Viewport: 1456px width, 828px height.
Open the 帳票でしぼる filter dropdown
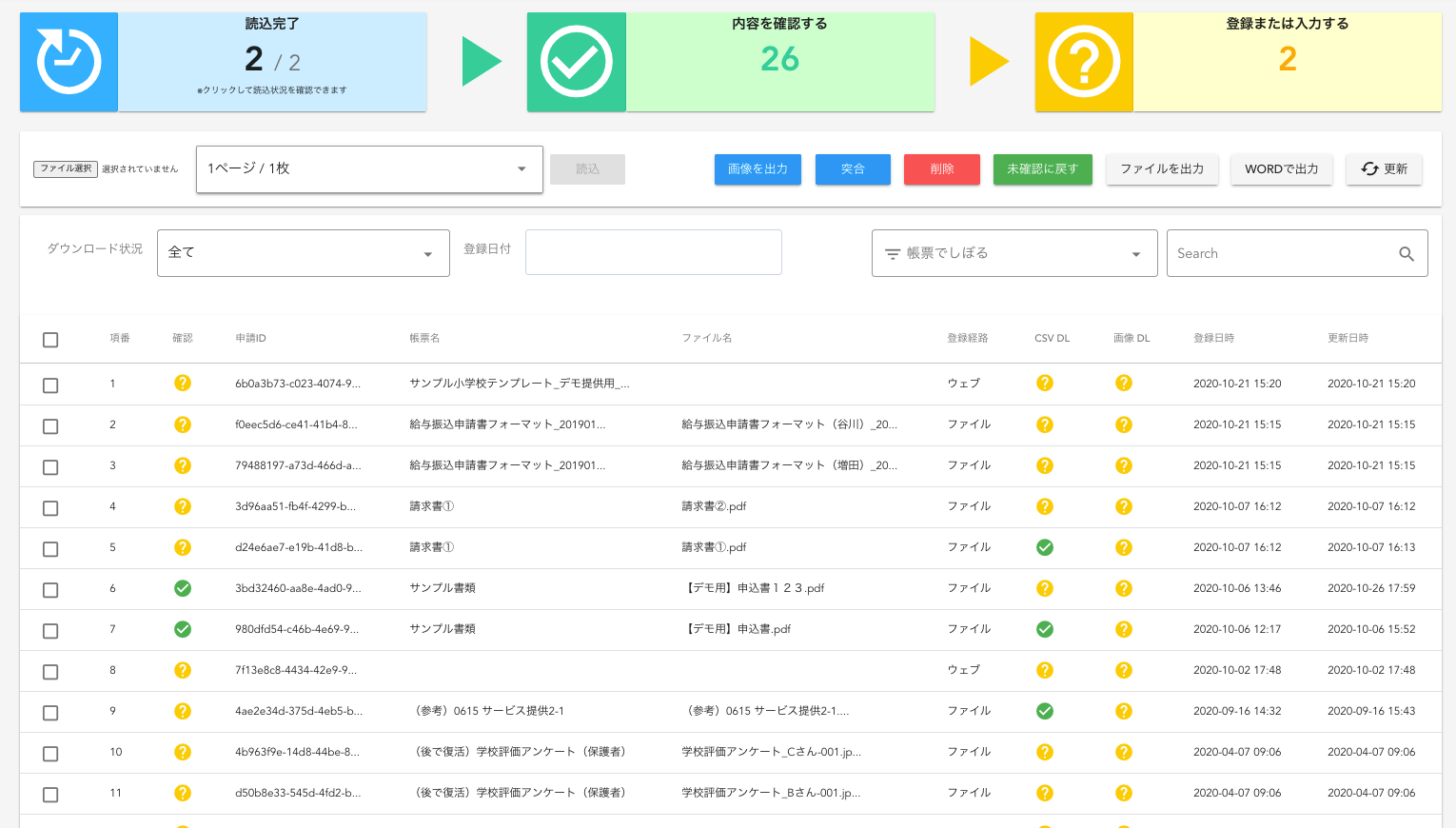(1013, 253)
